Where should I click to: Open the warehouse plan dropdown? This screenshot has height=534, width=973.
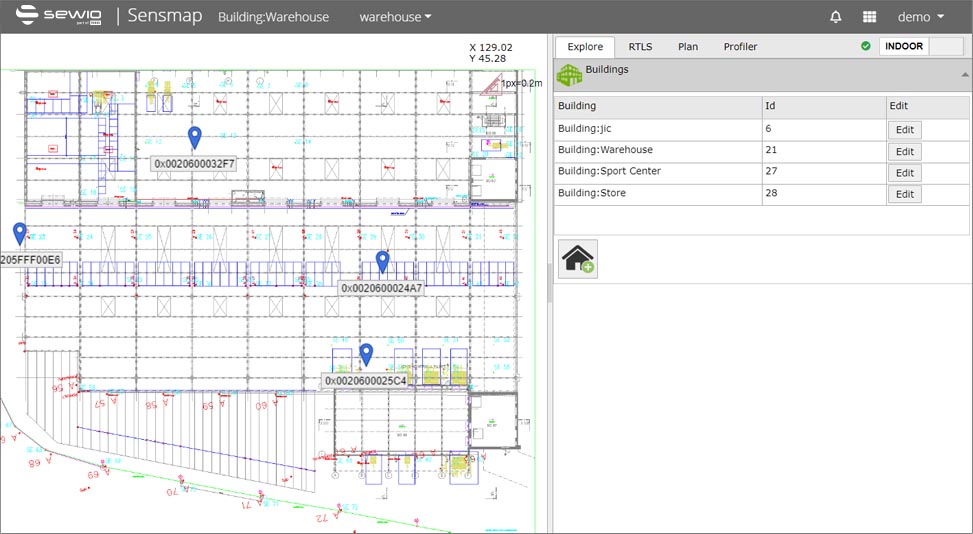click(396, 17)
